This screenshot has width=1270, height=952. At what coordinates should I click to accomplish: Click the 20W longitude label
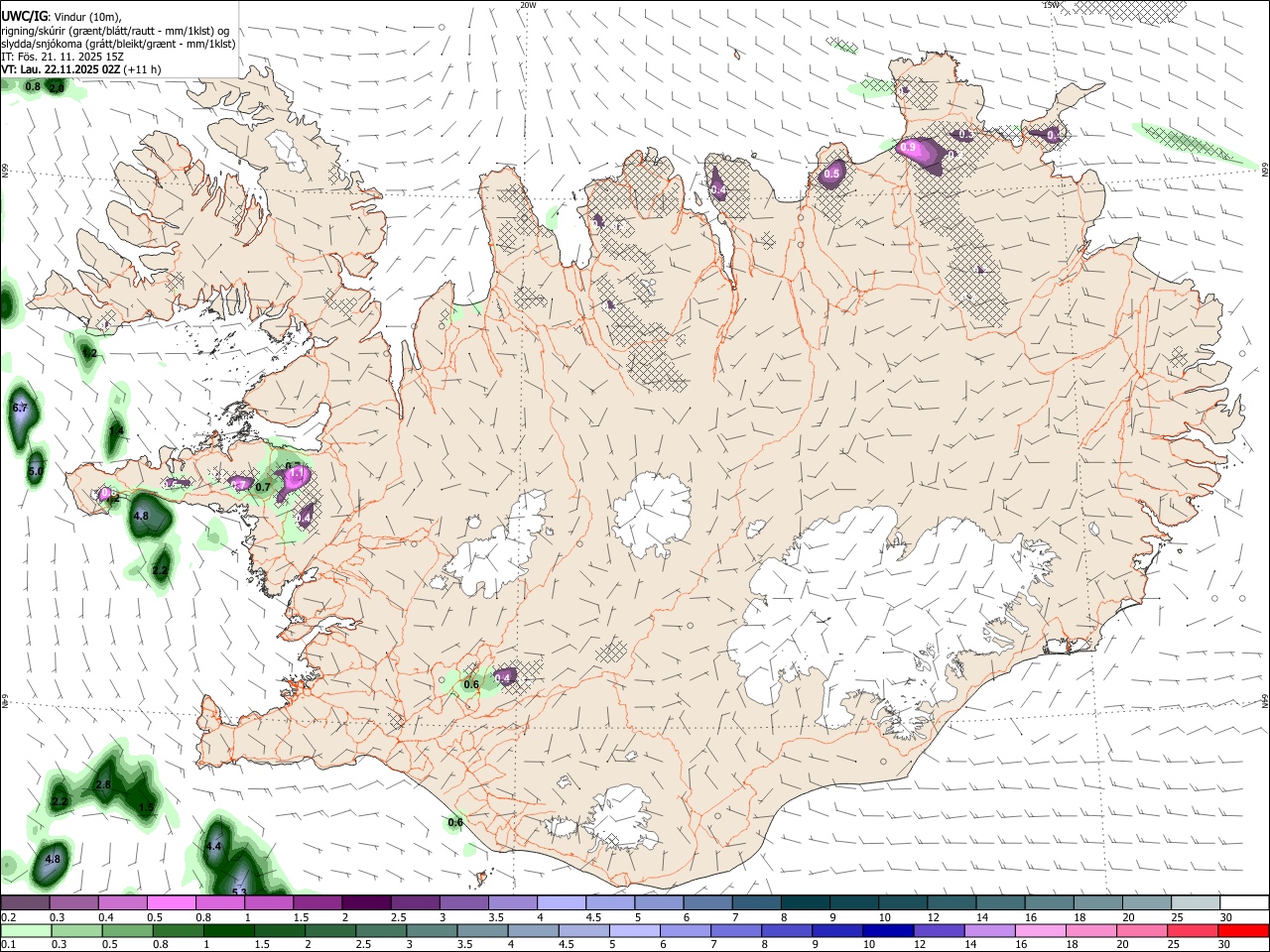pos(528,5)
